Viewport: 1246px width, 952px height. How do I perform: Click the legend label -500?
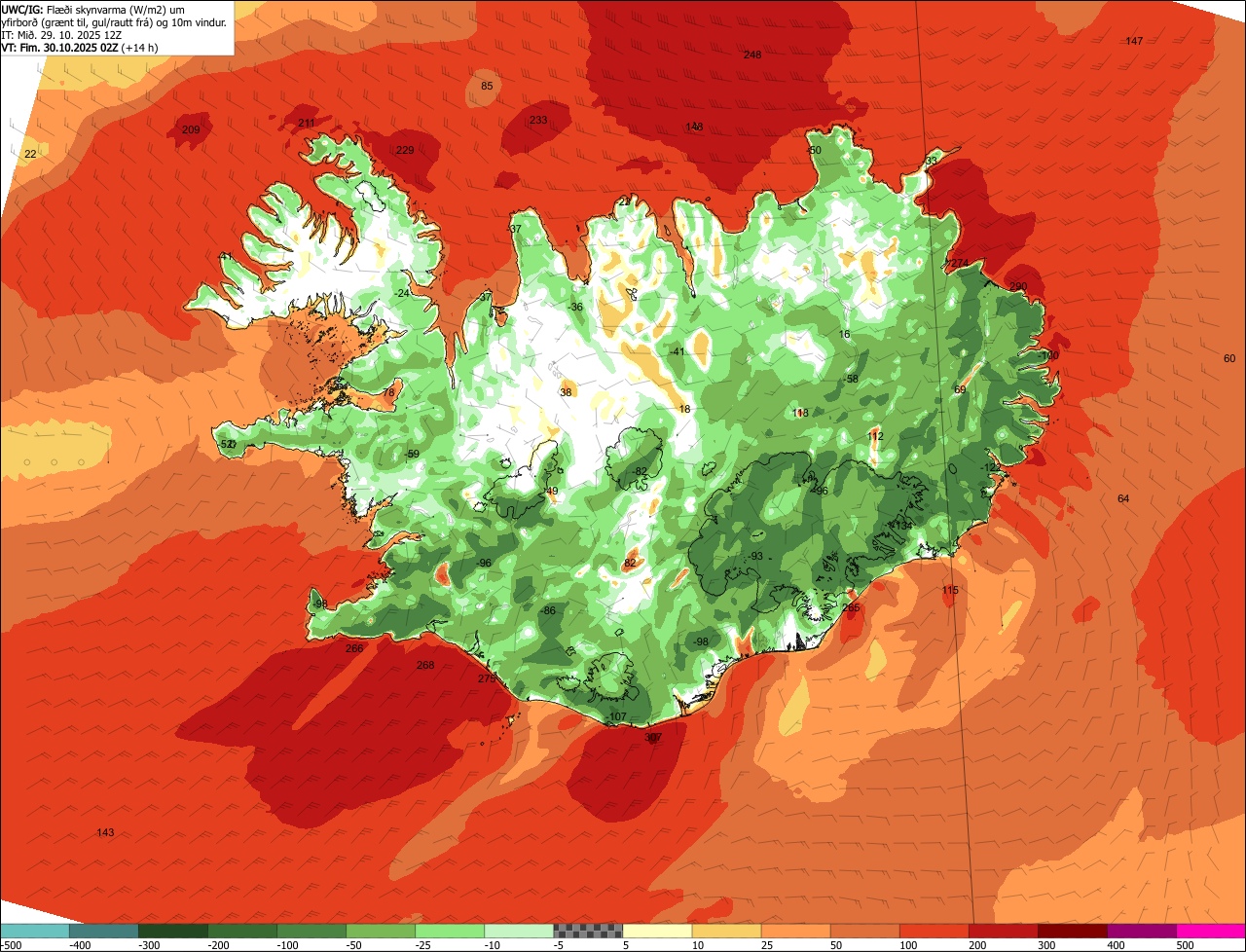click(x=11, y=945)
